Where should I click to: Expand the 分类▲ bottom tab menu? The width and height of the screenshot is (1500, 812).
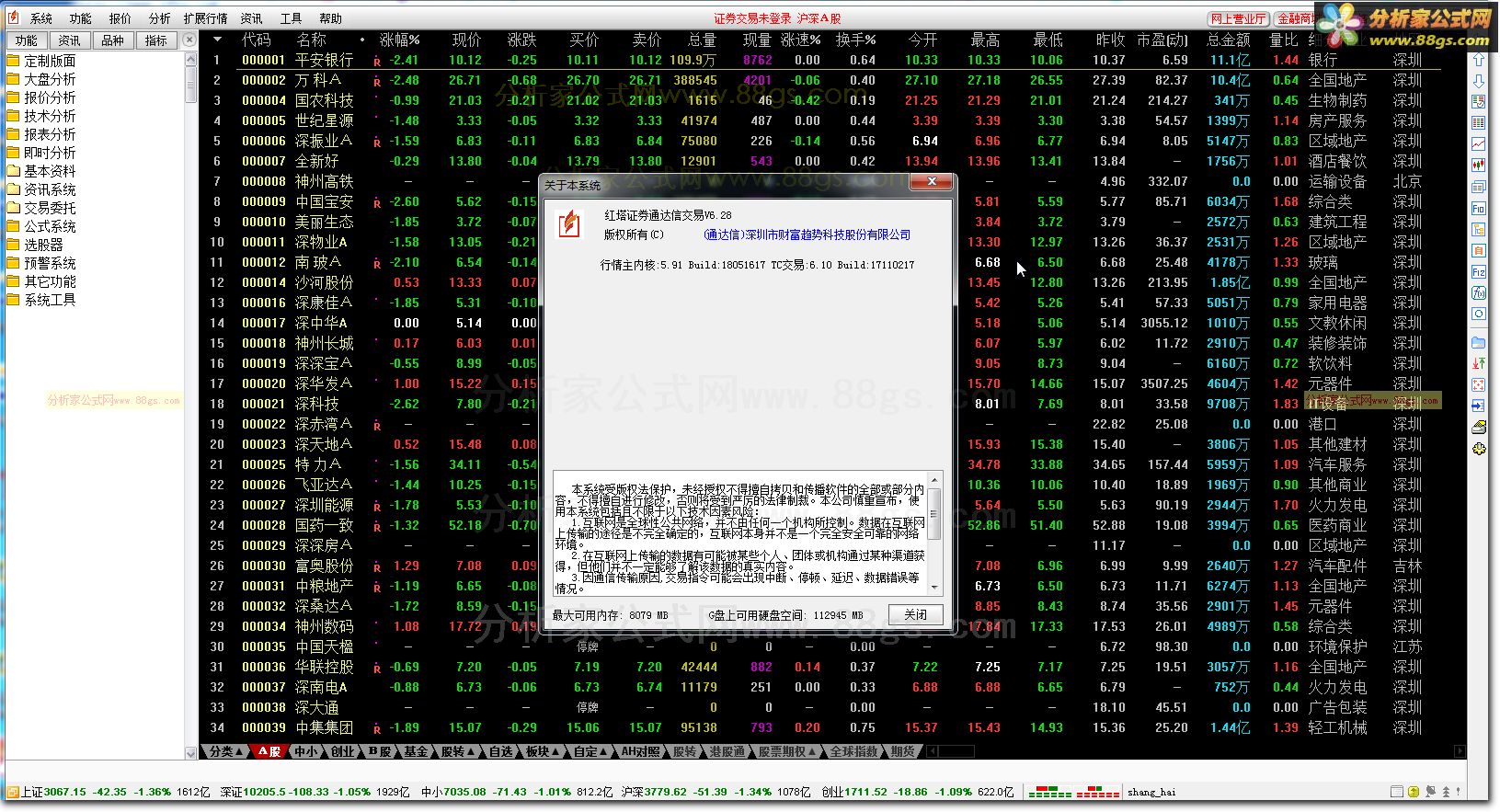click(x=226, y=751)
